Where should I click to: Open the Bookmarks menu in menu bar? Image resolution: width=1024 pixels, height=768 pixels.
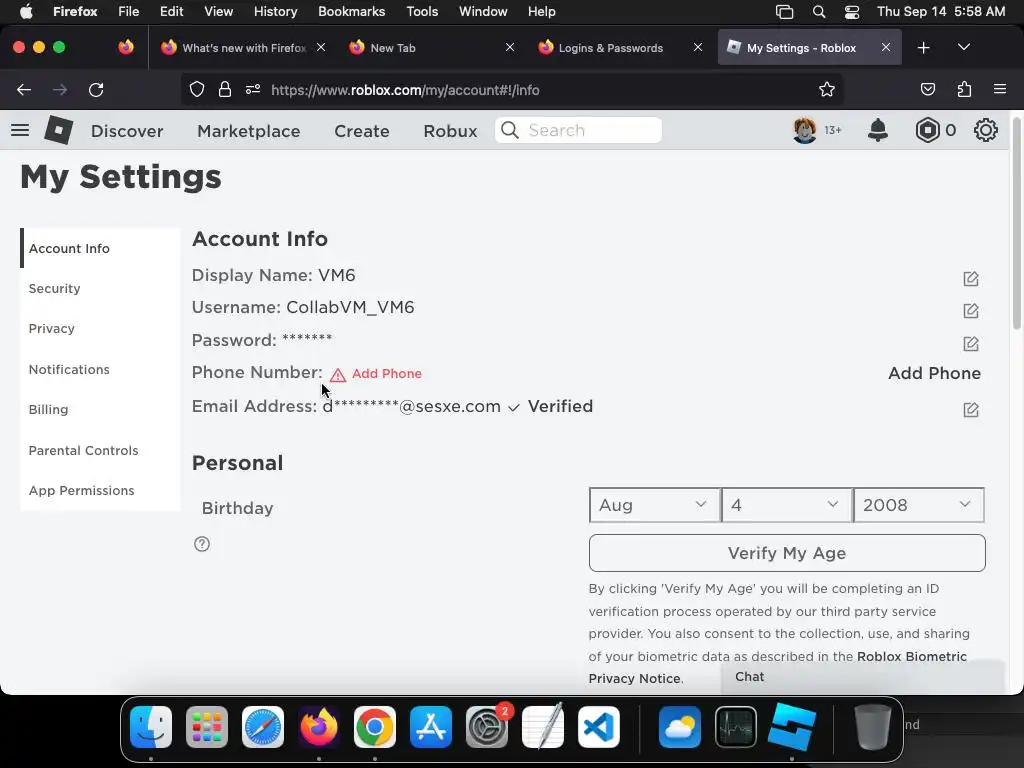351,11
